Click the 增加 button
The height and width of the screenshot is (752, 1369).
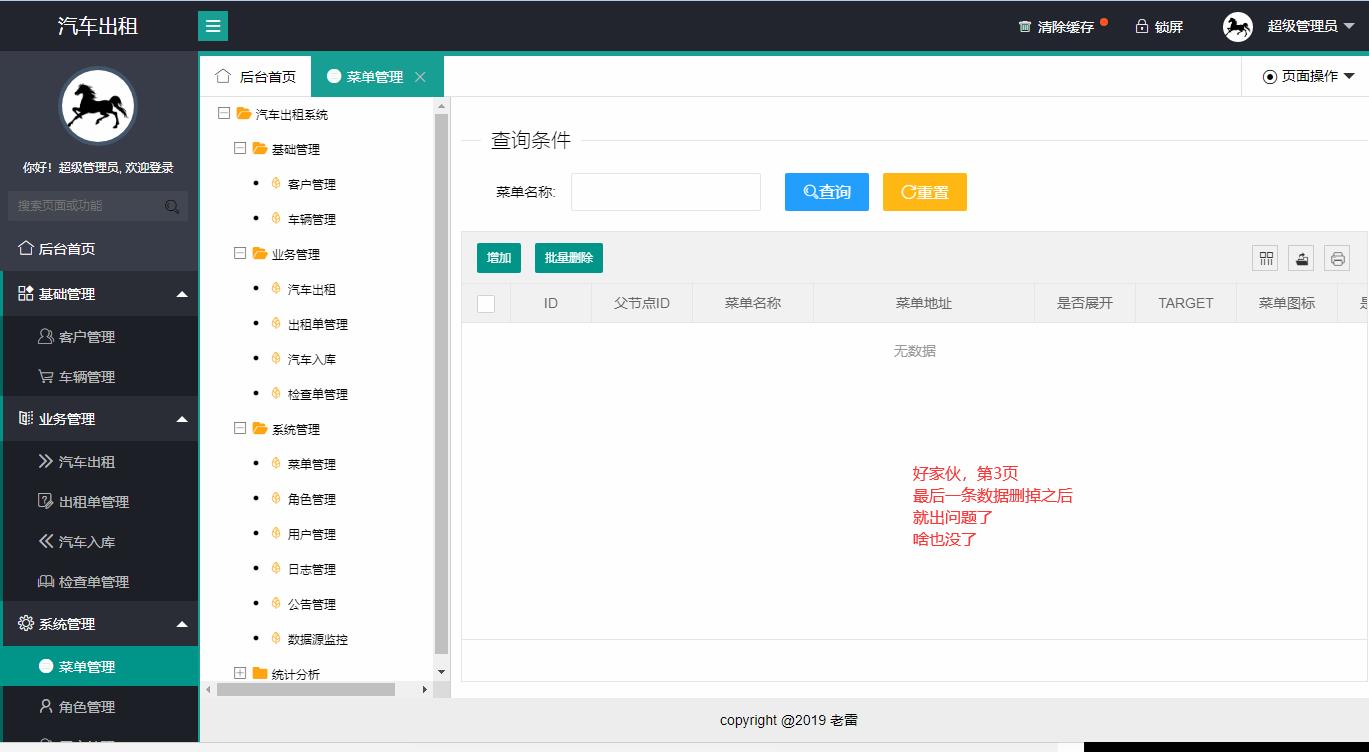[x=499, y=258]
